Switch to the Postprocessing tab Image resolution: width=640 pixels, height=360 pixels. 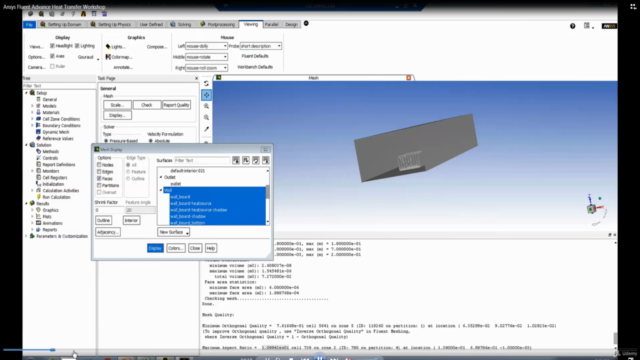coord(218,24)
